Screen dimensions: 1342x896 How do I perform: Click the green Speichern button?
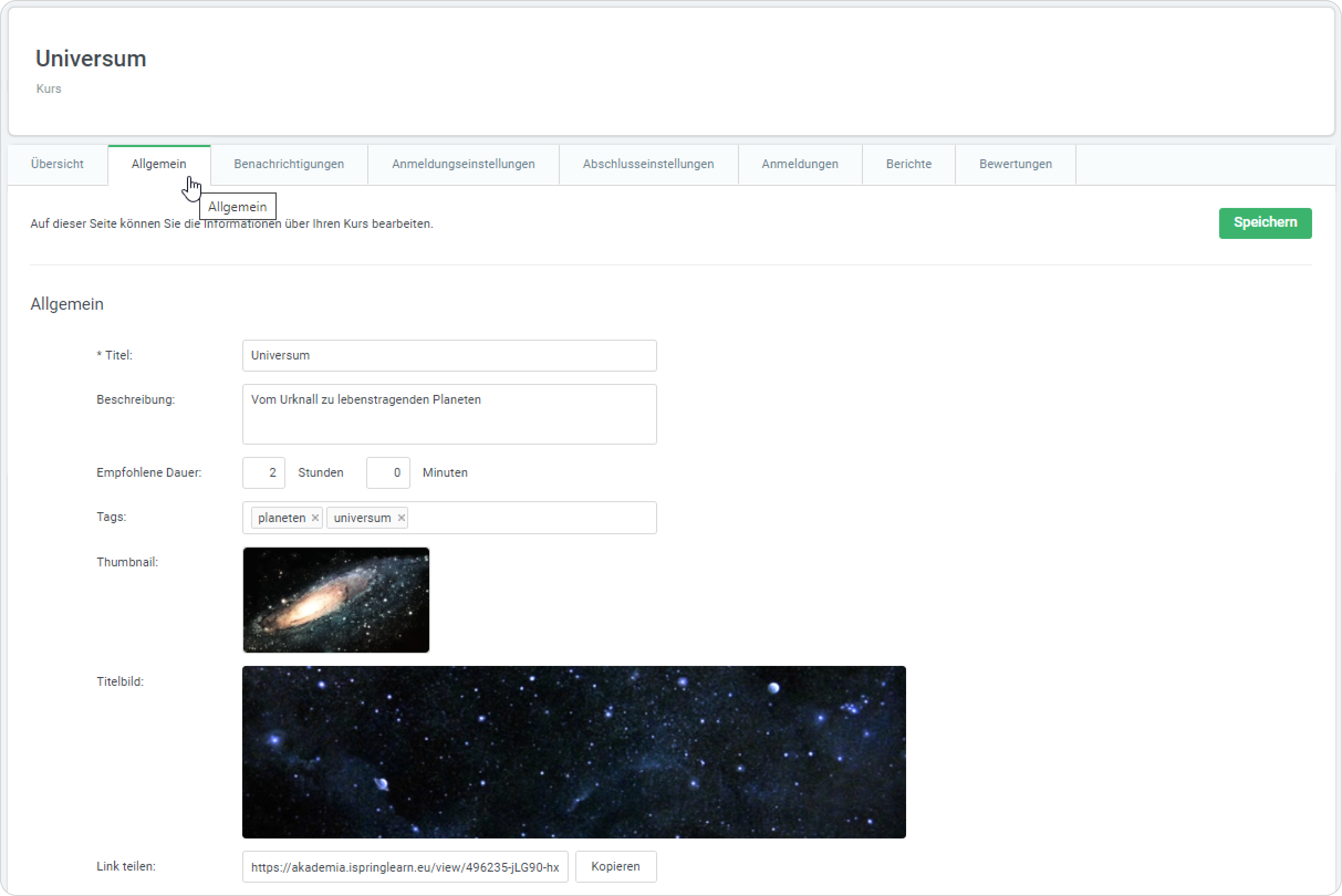click(x=1265, y=223)
